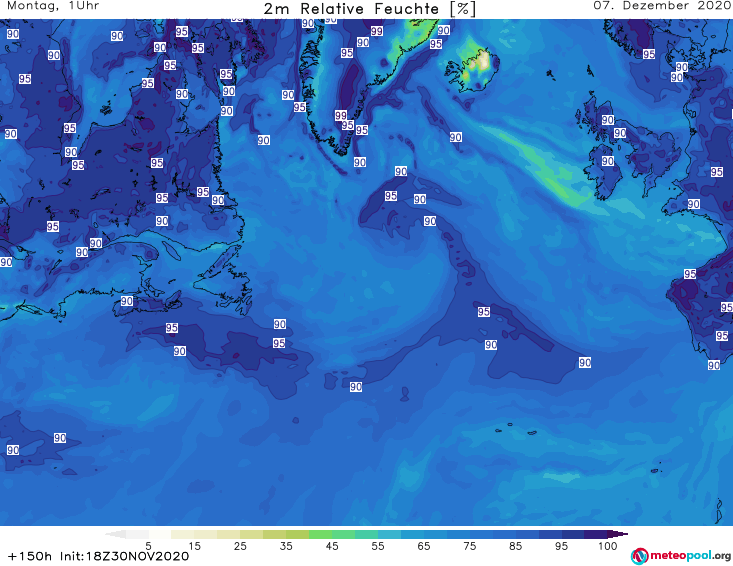Pick the bright green legend segment after 45
Viewport: 733px width, 566px height.
pyautogui.click(x=343, y=534)
